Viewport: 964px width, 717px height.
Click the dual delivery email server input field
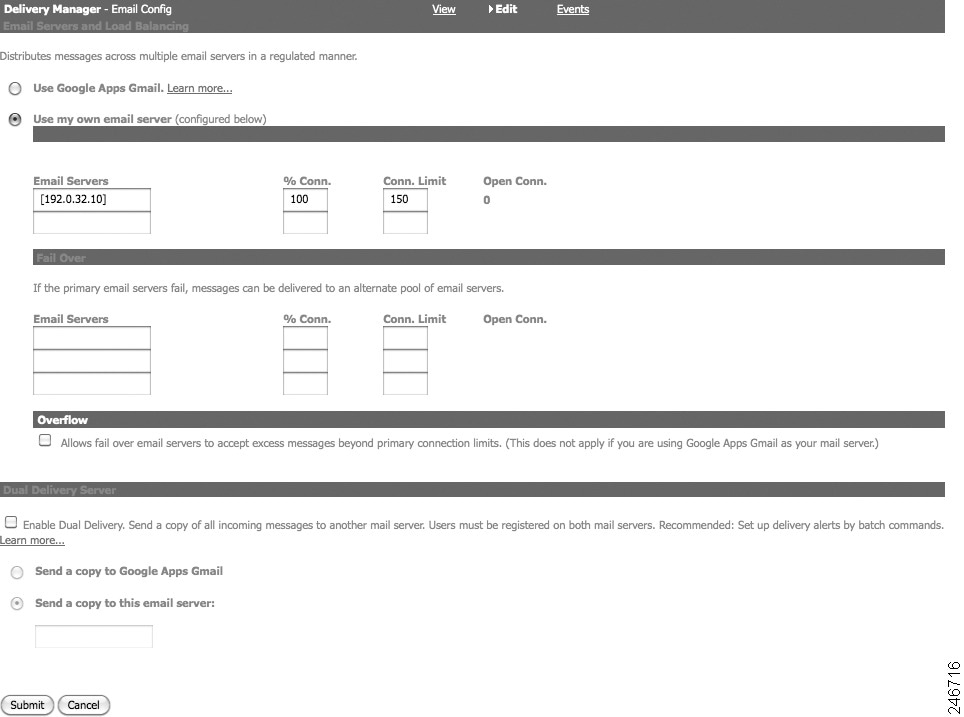93,636
